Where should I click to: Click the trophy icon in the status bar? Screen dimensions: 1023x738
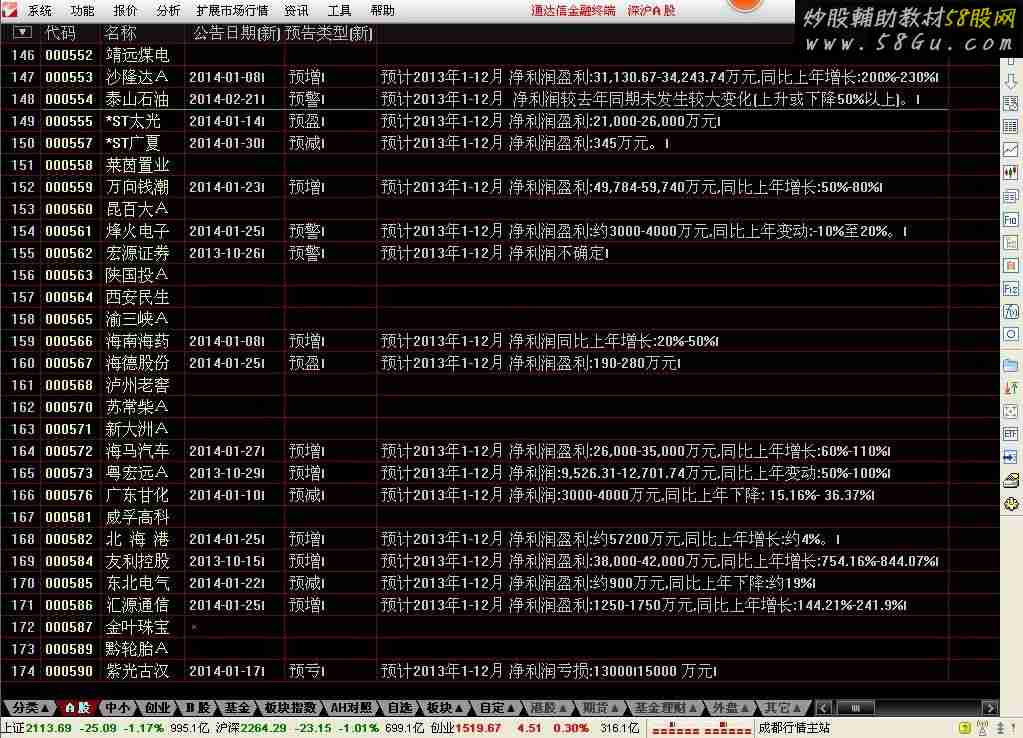point(983,728)
